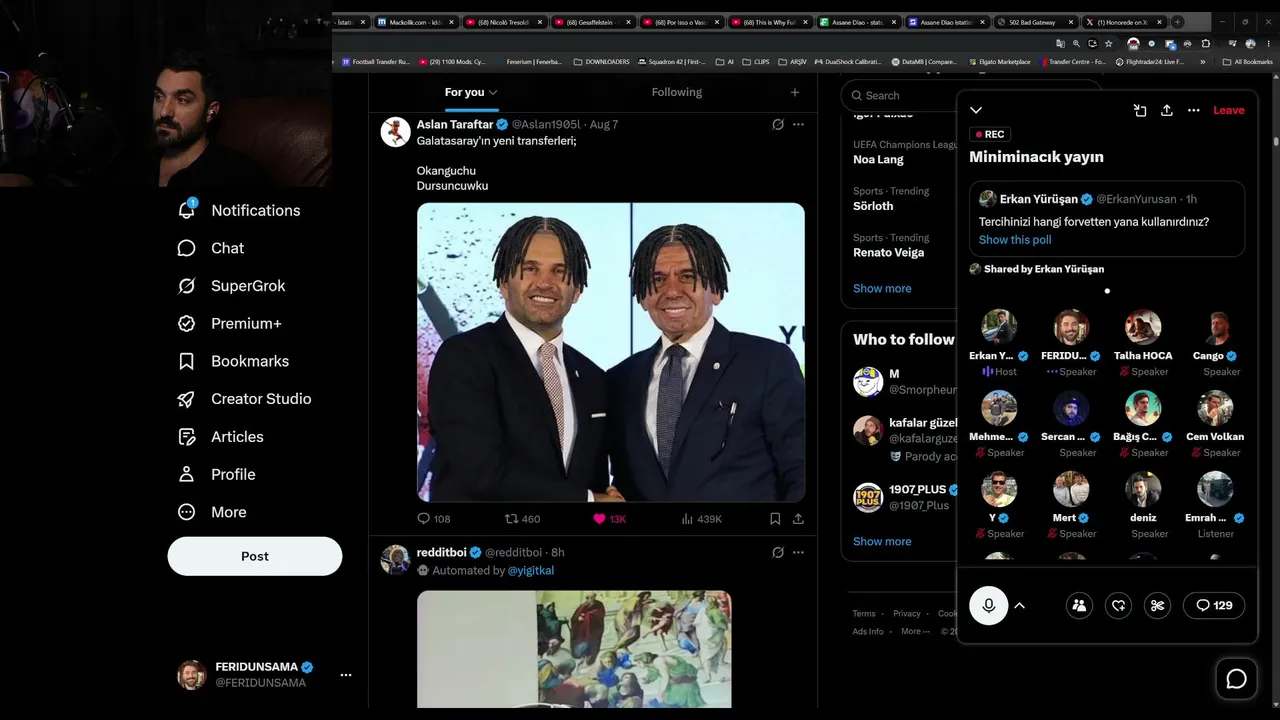Open more options for the Aslan Taraftar post
This screenshot has height=720, width=1280.
pos(798,124)
